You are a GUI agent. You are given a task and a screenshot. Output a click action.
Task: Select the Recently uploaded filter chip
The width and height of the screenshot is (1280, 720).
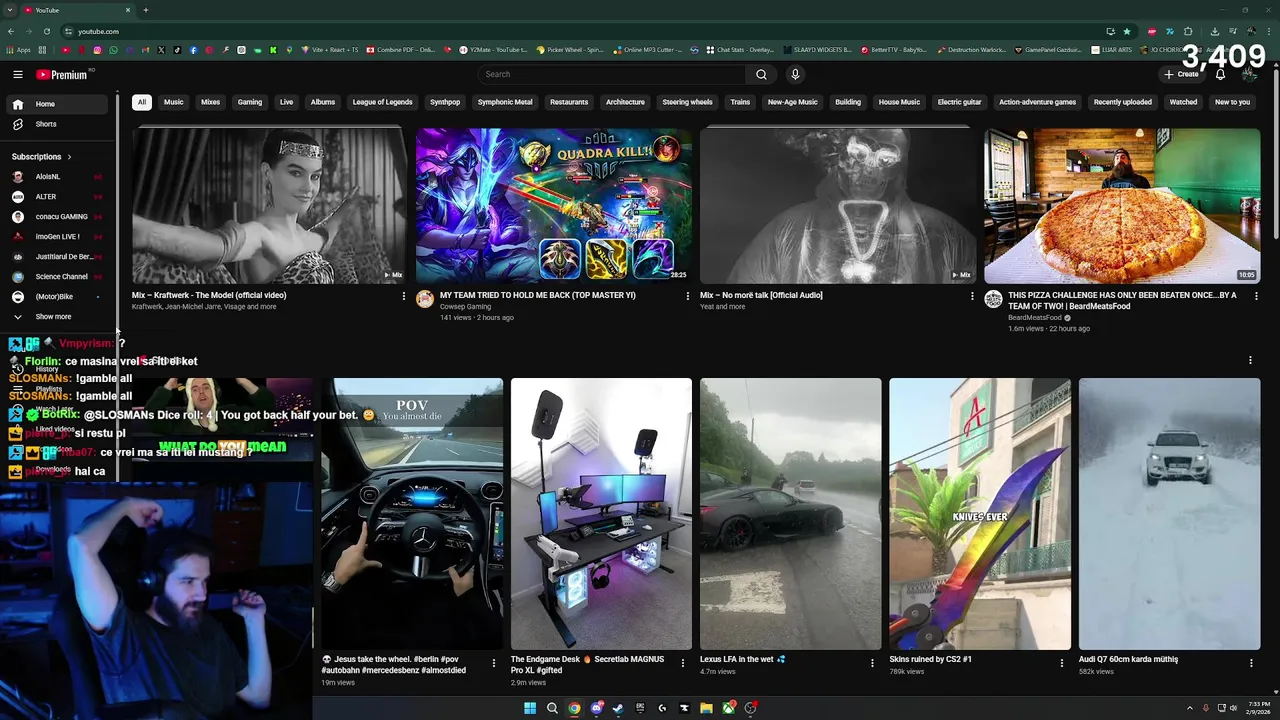1123,102
